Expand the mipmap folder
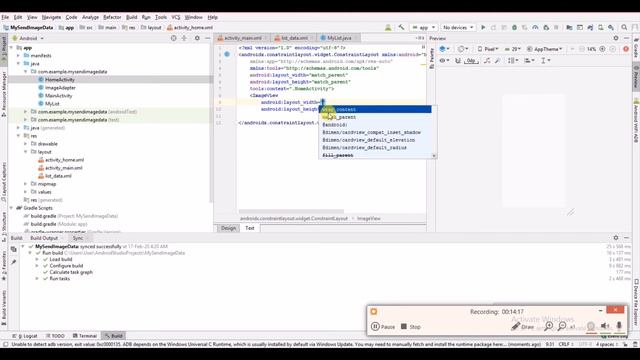Screen dimensions: 640x360 26,184
